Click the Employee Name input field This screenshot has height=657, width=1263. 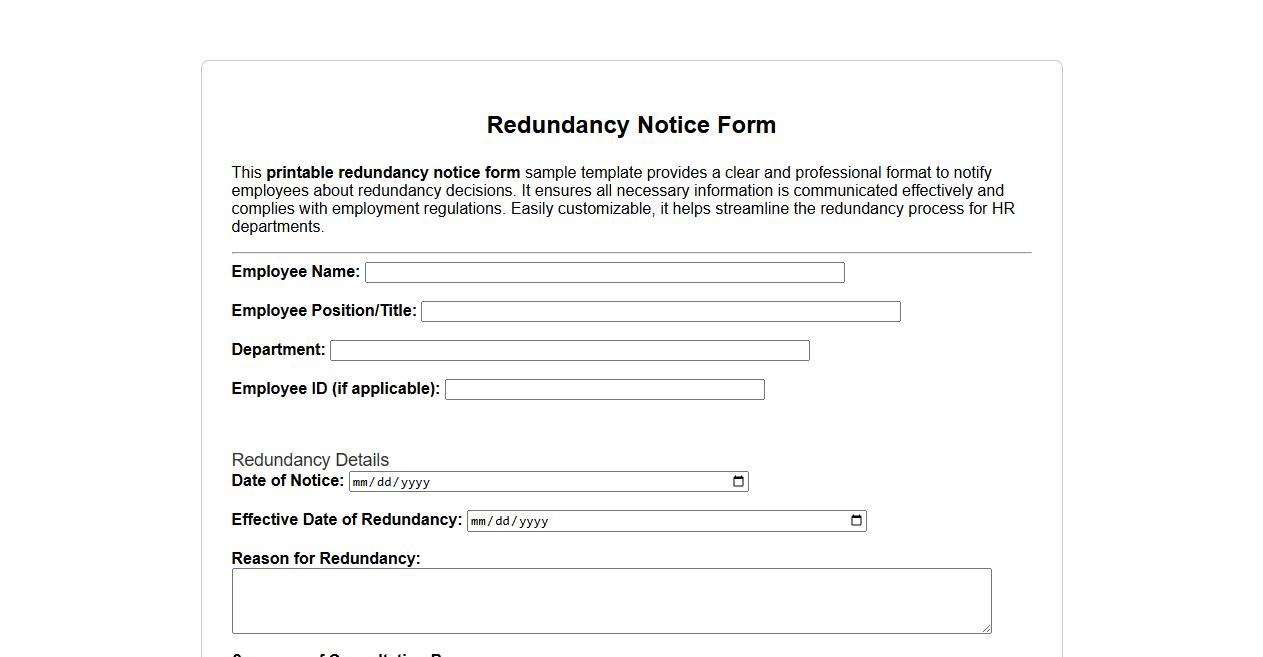[604, 272]
